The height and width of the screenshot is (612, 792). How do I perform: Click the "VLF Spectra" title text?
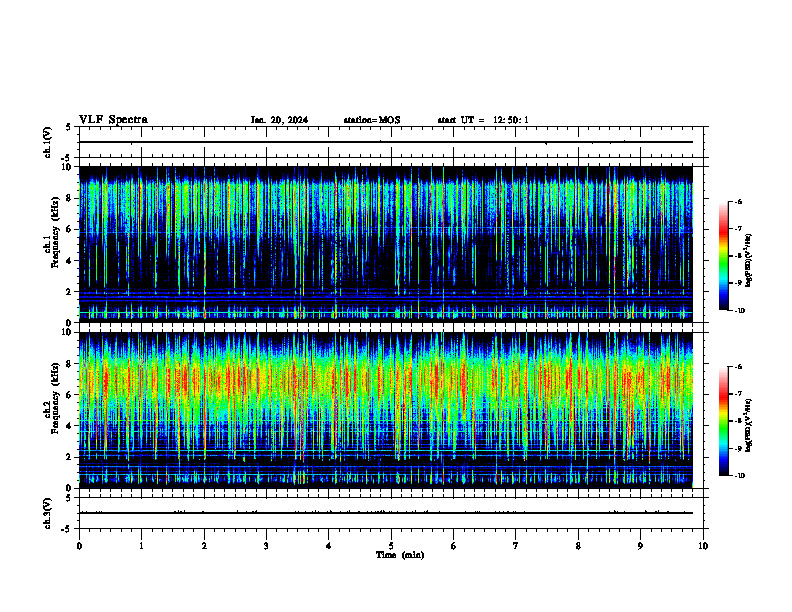pos(113,120)
